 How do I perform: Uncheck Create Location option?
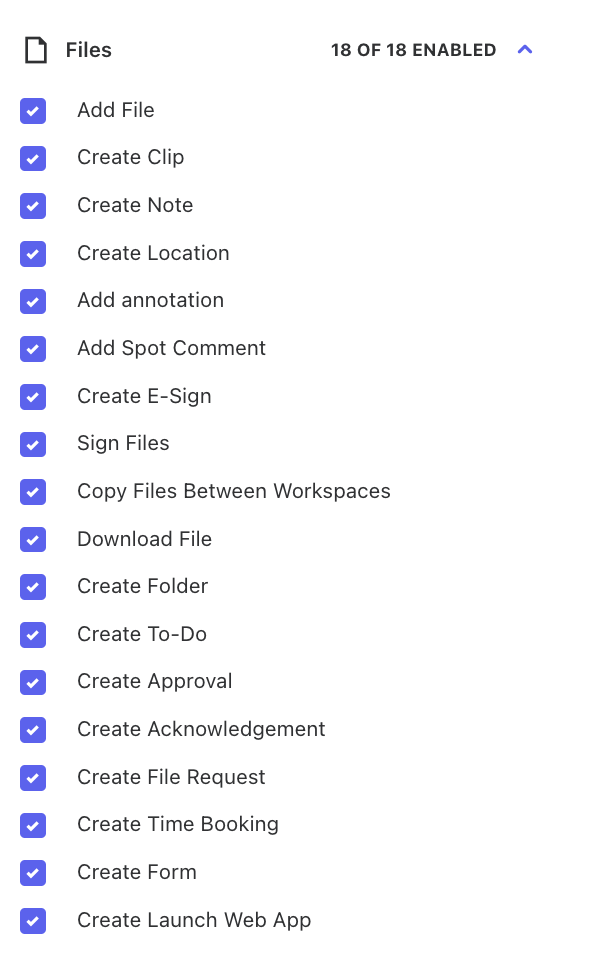coord(33,254)
